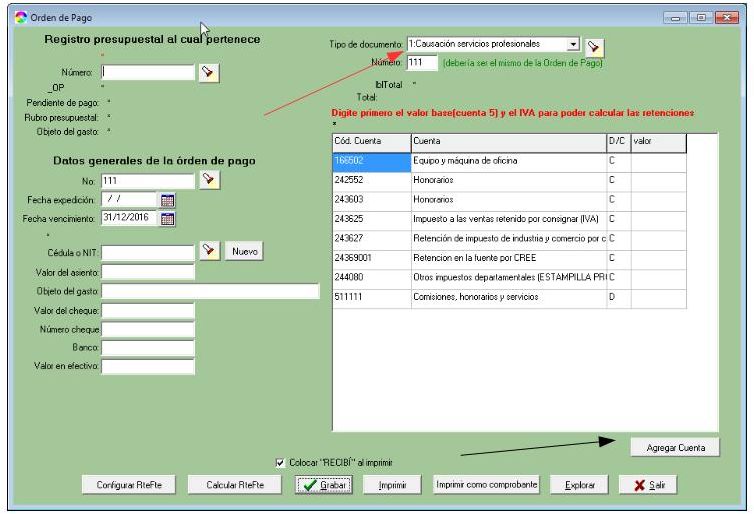The width and height of the screenshot is (754, 514).
Task: Minimize the Orden de Pago window
Action: [x=676, y=18]
